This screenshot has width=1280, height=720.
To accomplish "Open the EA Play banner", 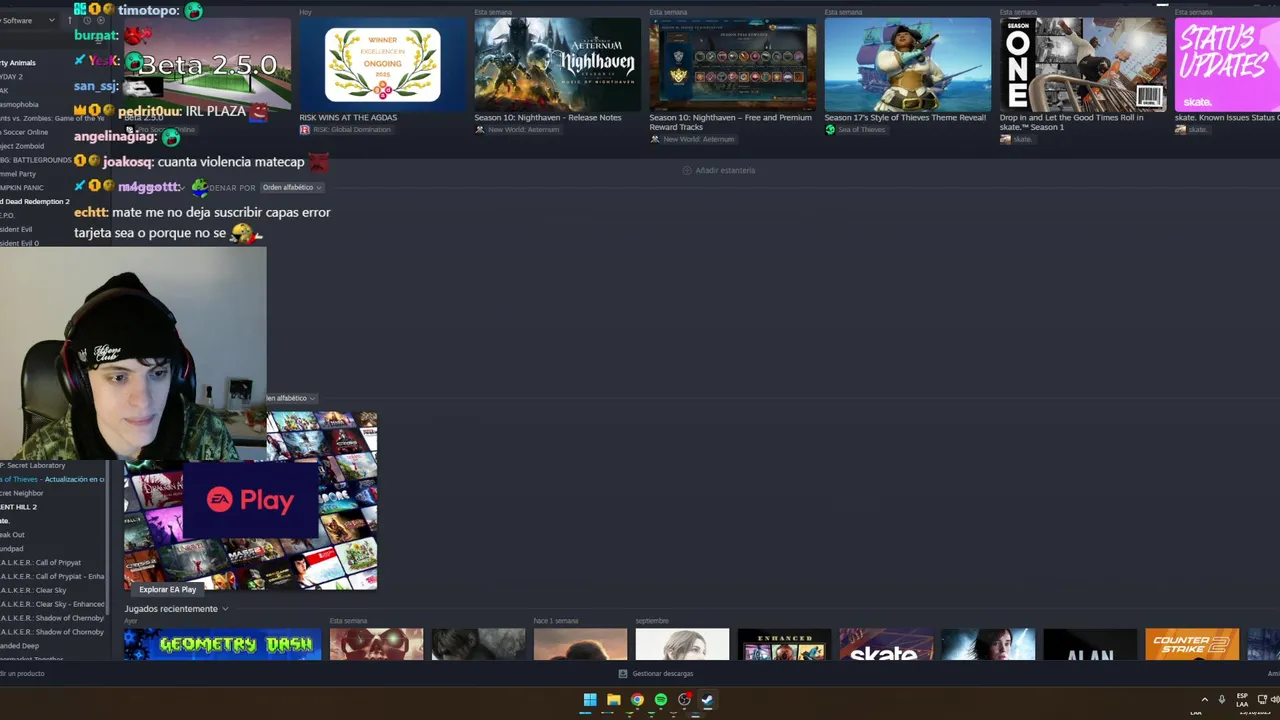I will point(250,500).
